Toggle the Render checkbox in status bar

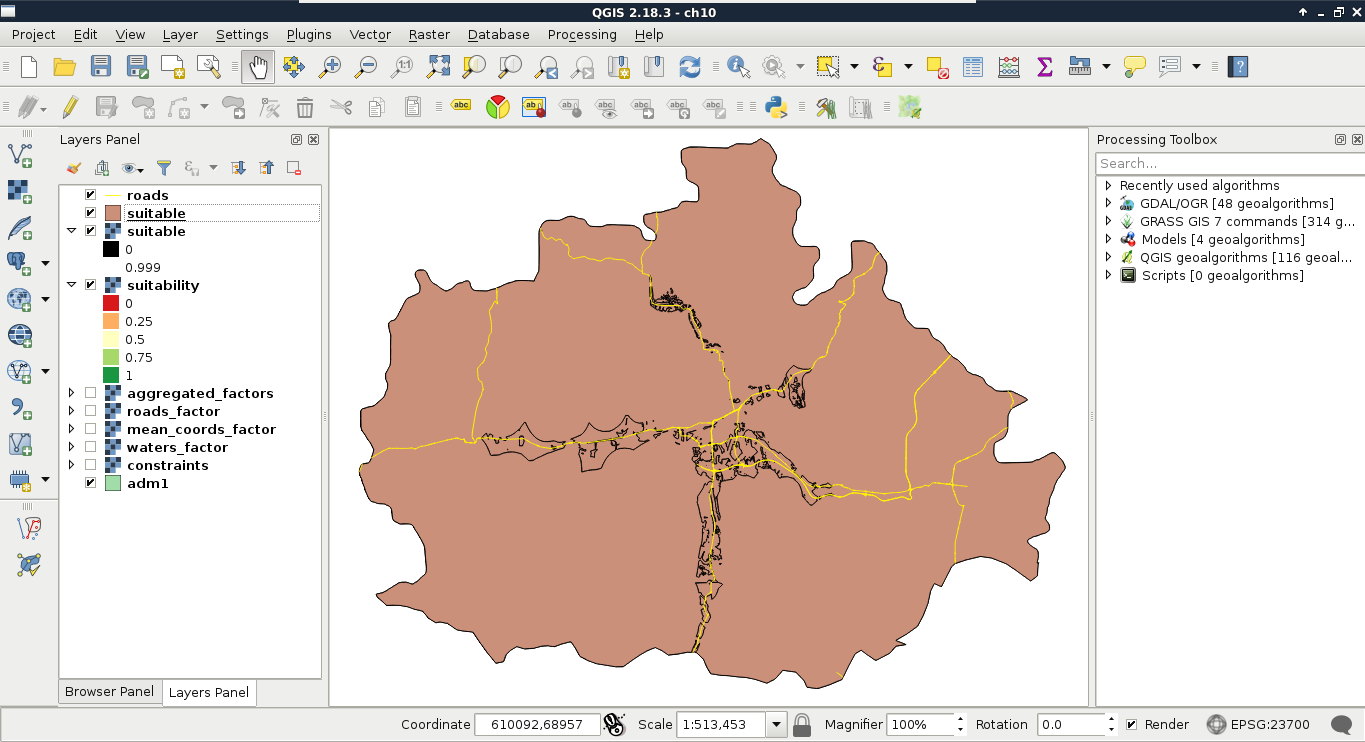[x=1131, y=725]
